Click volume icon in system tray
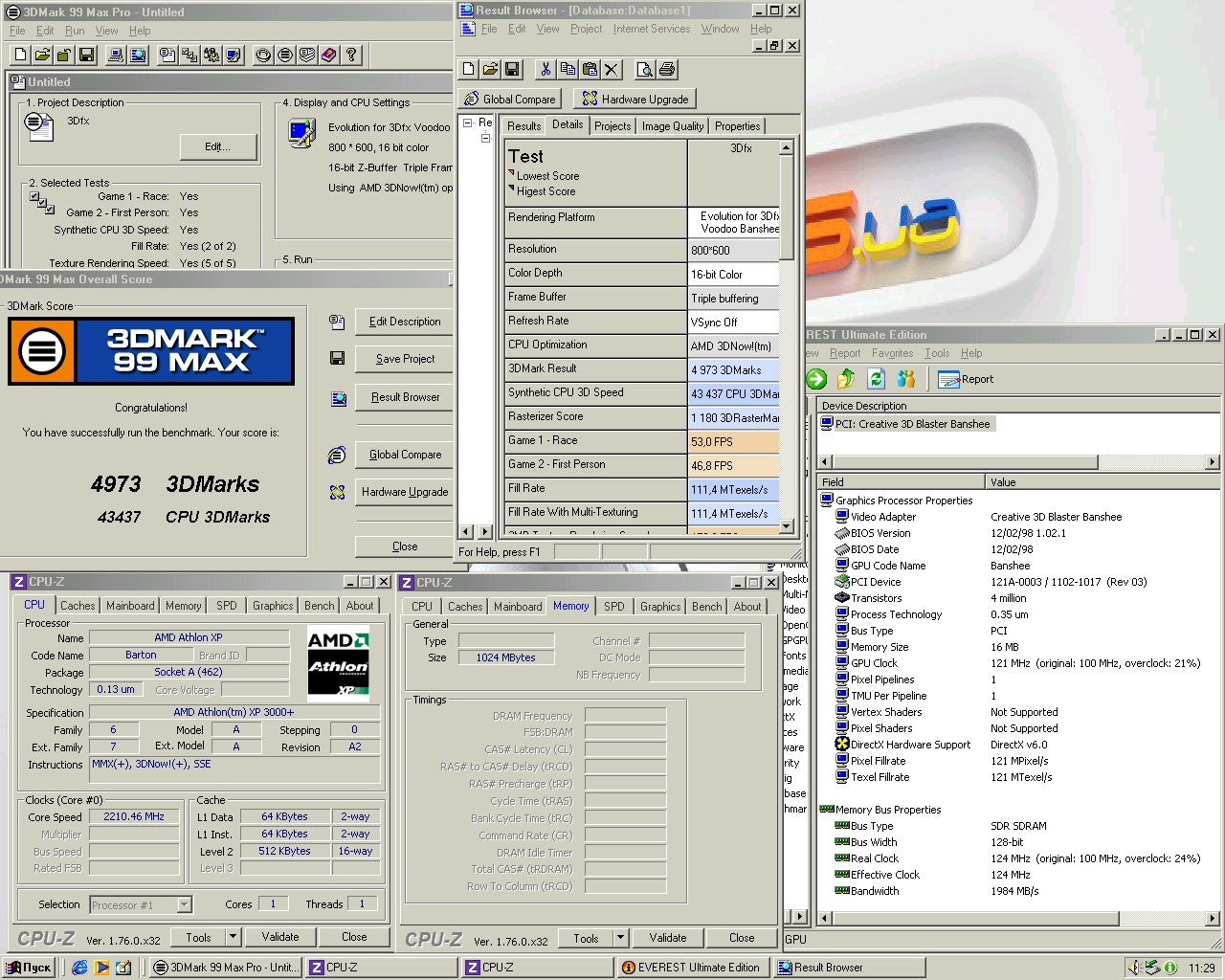This screenshot has height=980, width=1225. tap(1135, 968)
